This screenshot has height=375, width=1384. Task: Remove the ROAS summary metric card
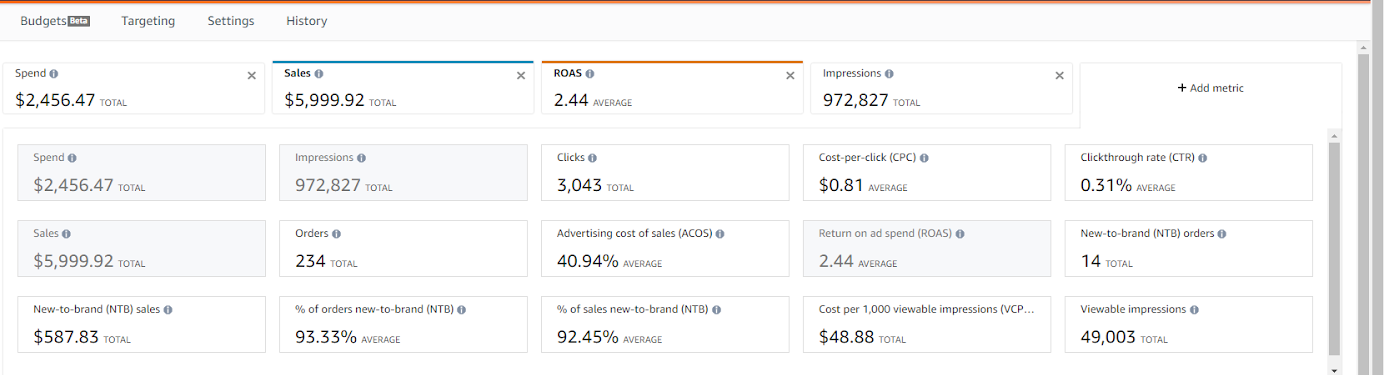coord(790,75)
